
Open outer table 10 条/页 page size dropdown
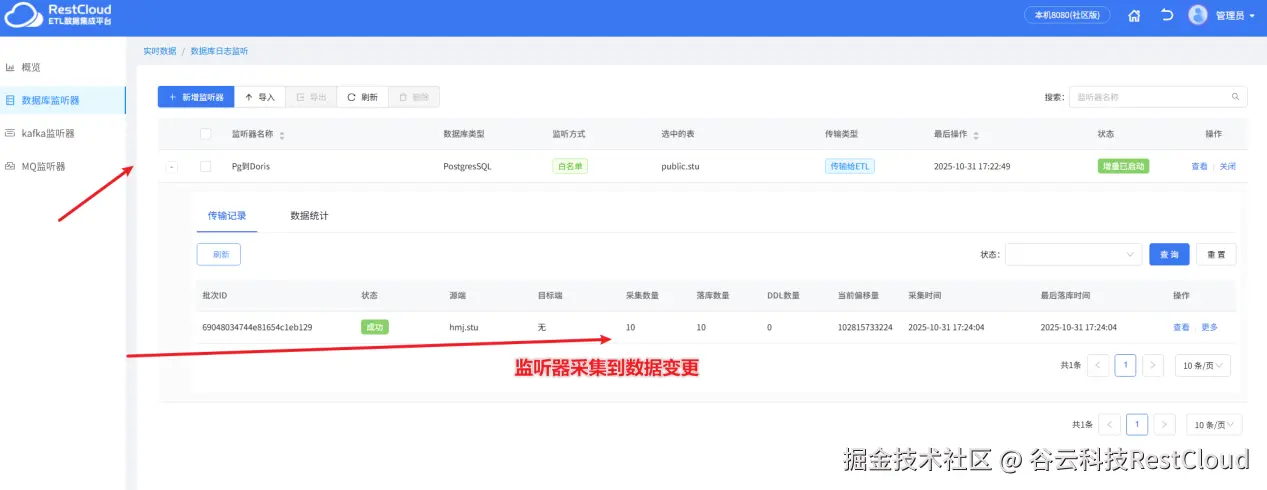click(x=1214, y=424)
